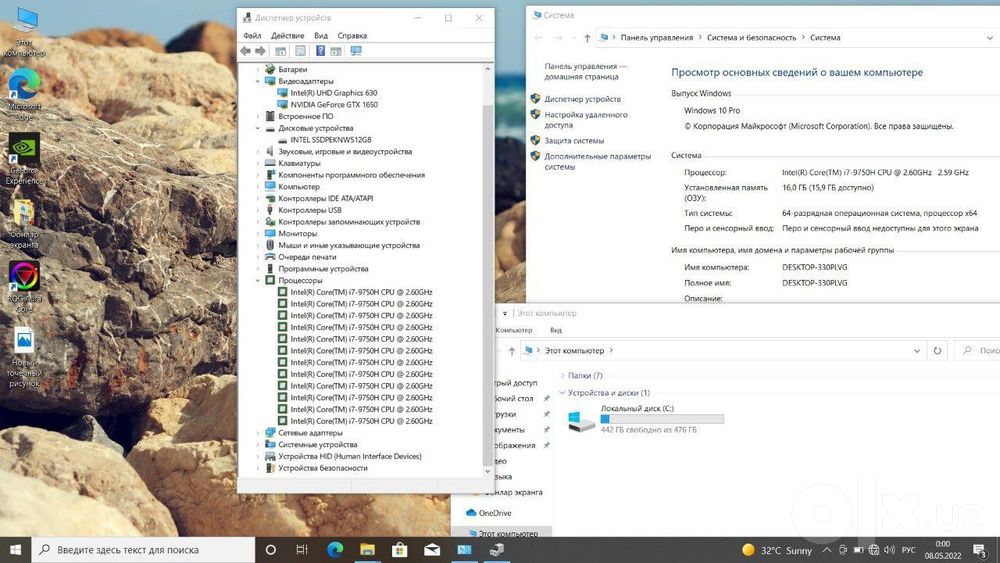Open Microsoft Edge from the taskbar
Viewport: 1000px width, 563px height.
[335, 550]
